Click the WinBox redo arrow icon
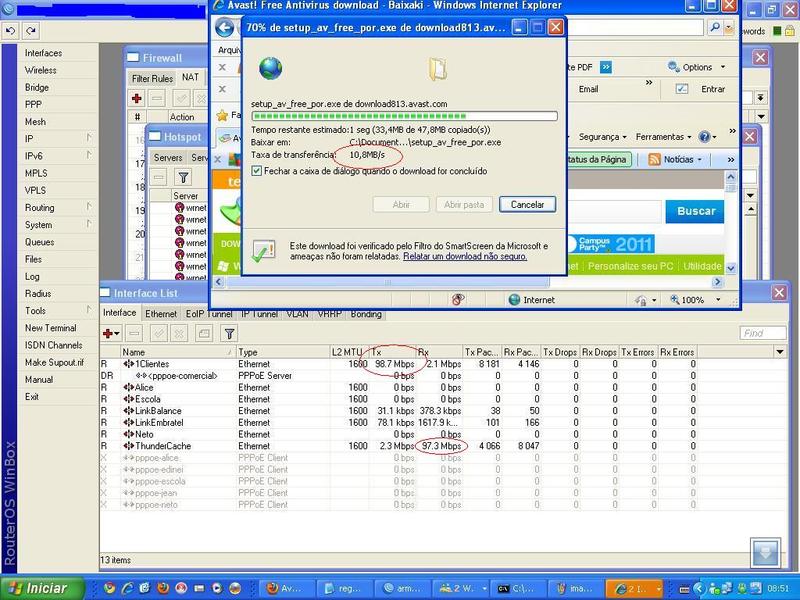800x600 pixels. (x=31, y=31)
